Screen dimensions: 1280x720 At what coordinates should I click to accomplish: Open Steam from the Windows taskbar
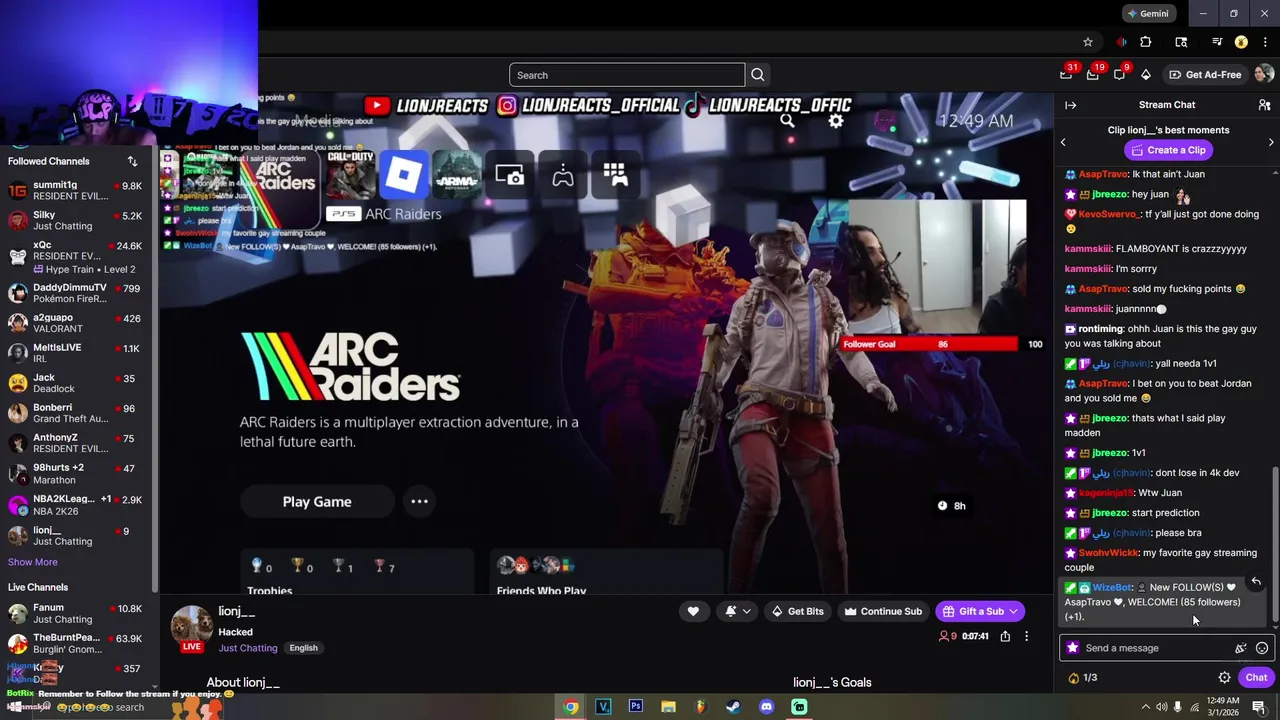(733, 707)
